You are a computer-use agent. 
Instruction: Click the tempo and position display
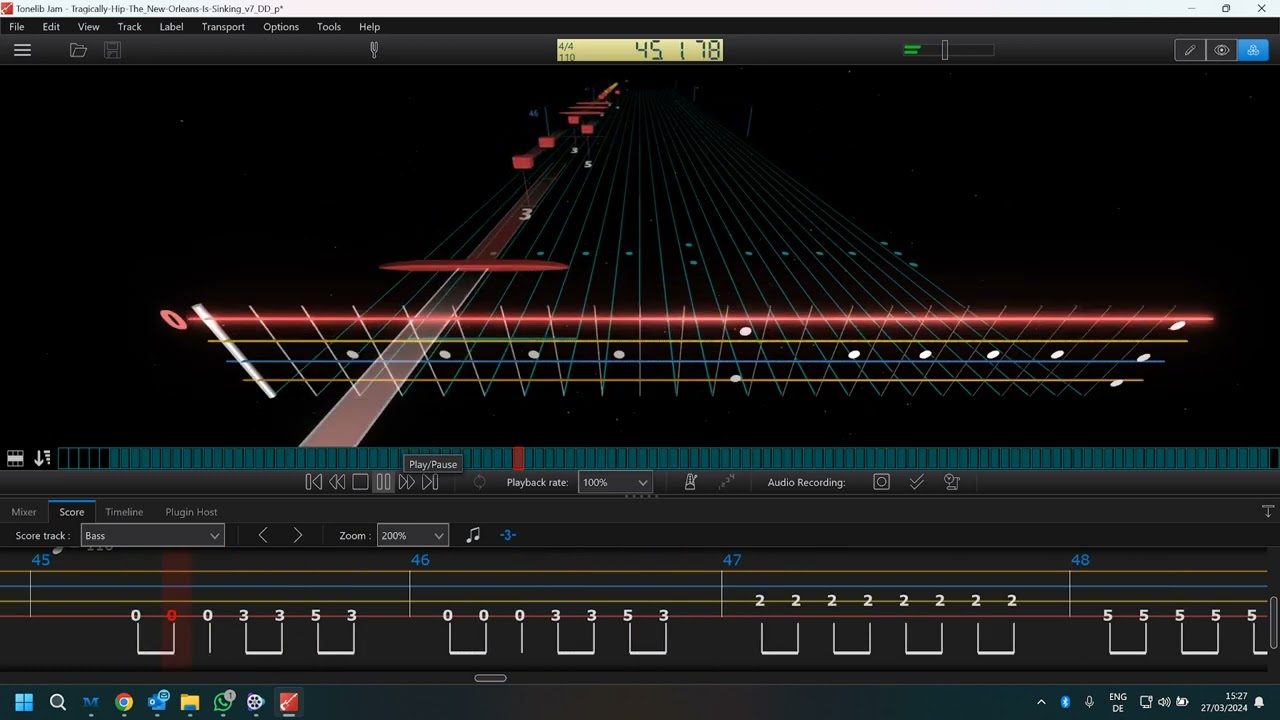pos(640,50)
